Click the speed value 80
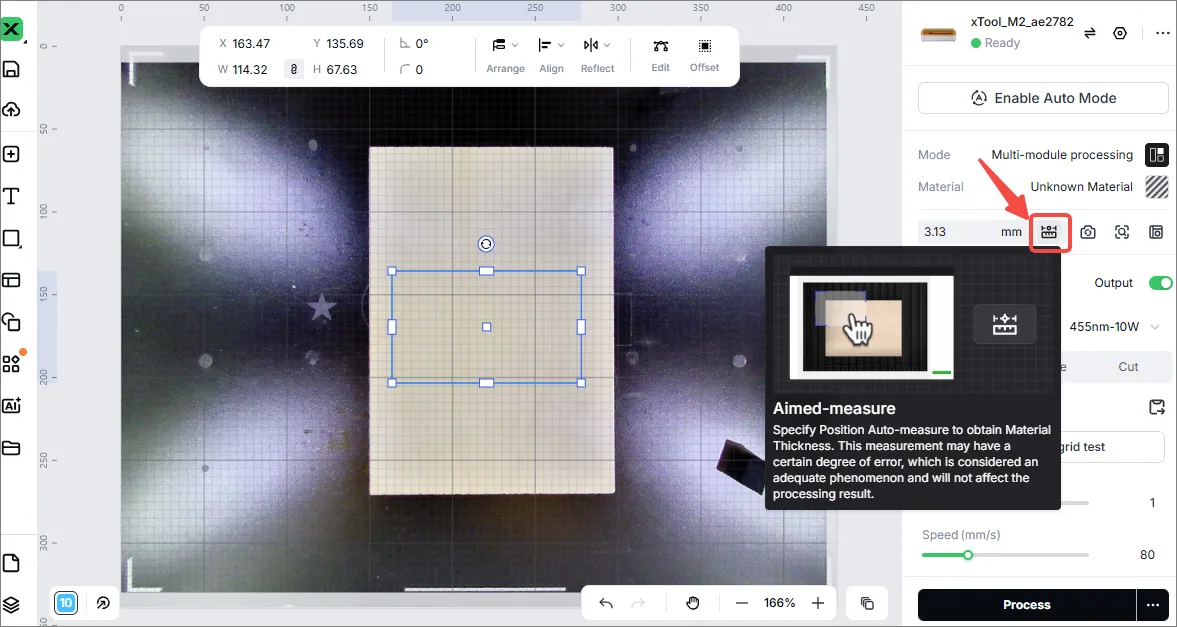Viewport: 1177px width, 627px height. (x=1147, y=555)
